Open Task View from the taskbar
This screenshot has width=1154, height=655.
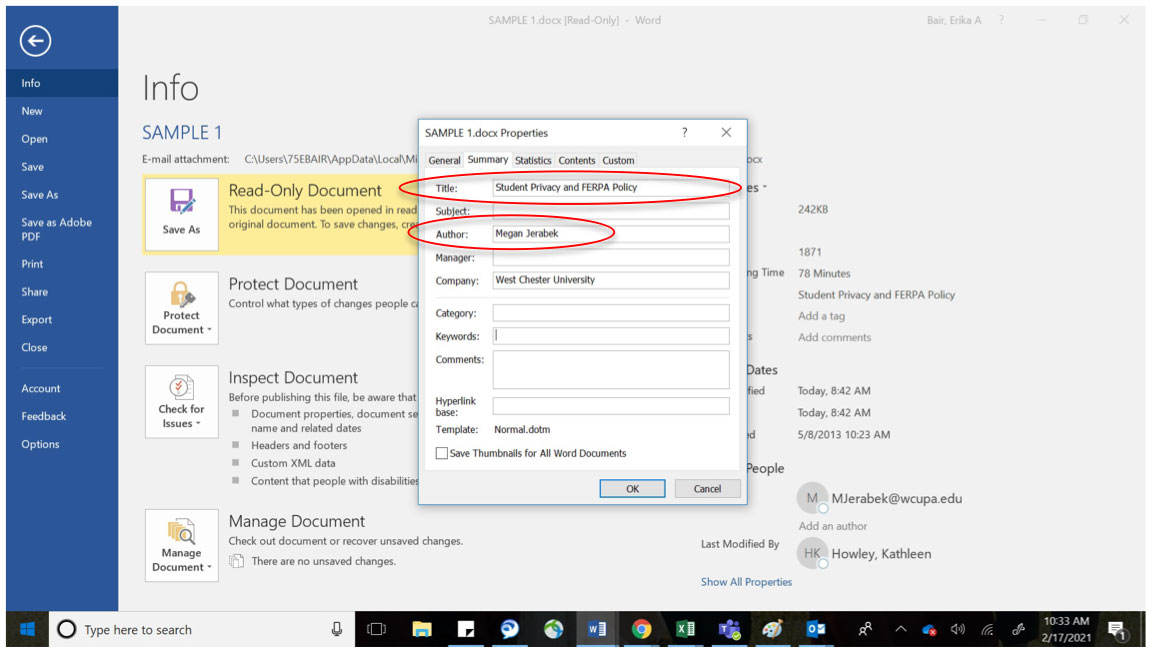[377, 629]
